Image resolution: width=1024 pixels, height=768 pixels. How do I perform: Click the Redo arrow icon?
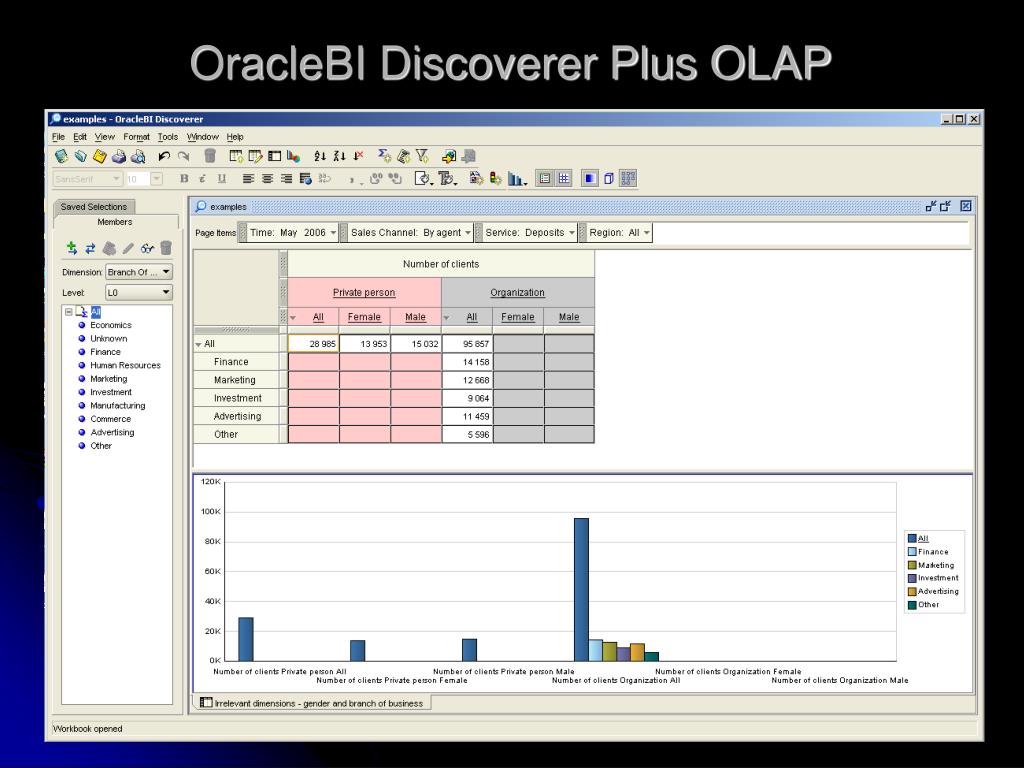pyautogui.click(x=184, y=156)
